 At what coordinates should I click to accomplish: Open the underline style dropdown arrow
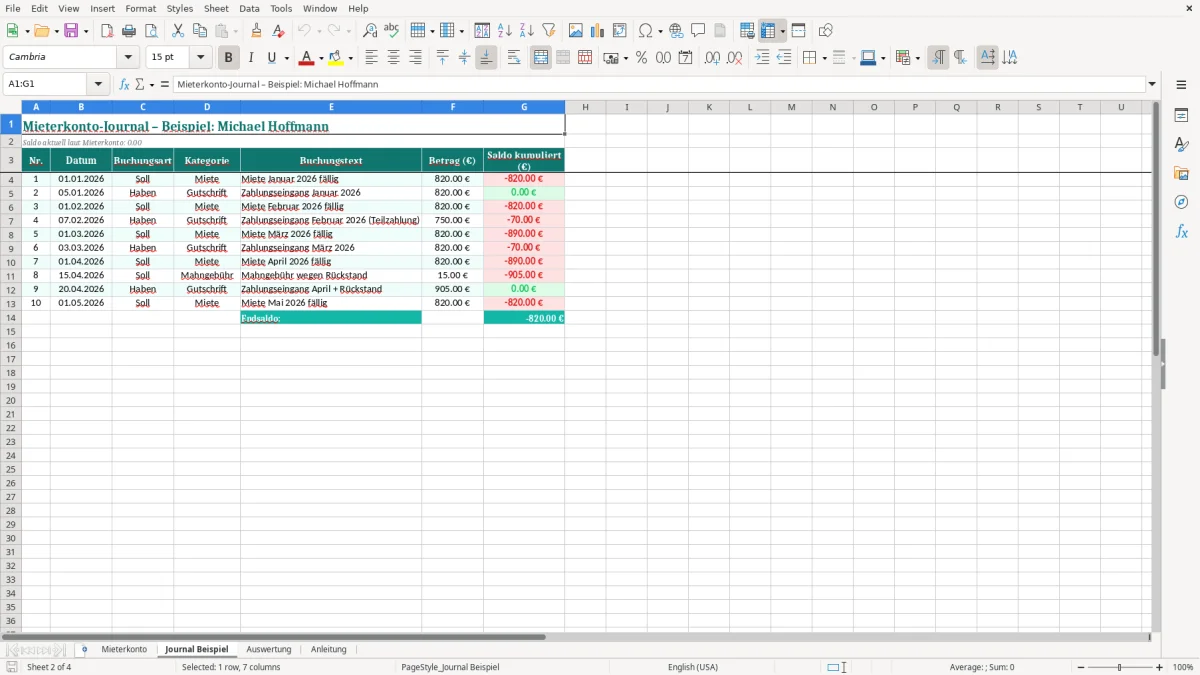coord(286,58)
